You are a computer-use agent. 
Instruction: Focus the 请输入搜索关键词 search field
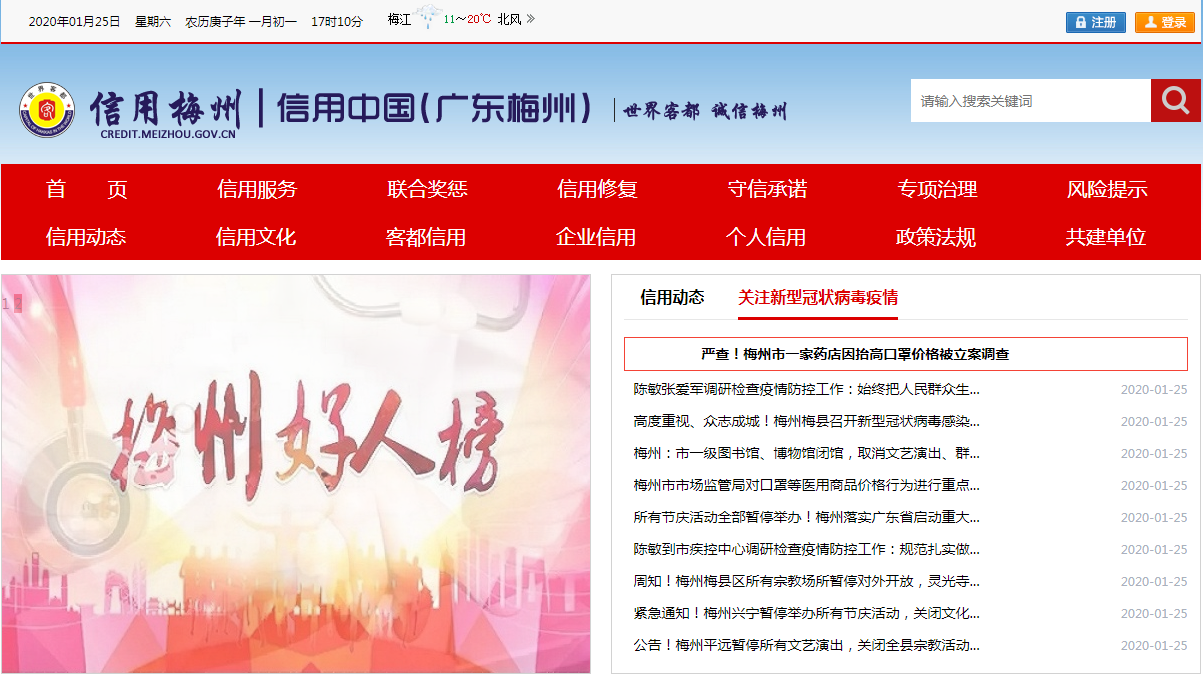[x=1030, y=101]
